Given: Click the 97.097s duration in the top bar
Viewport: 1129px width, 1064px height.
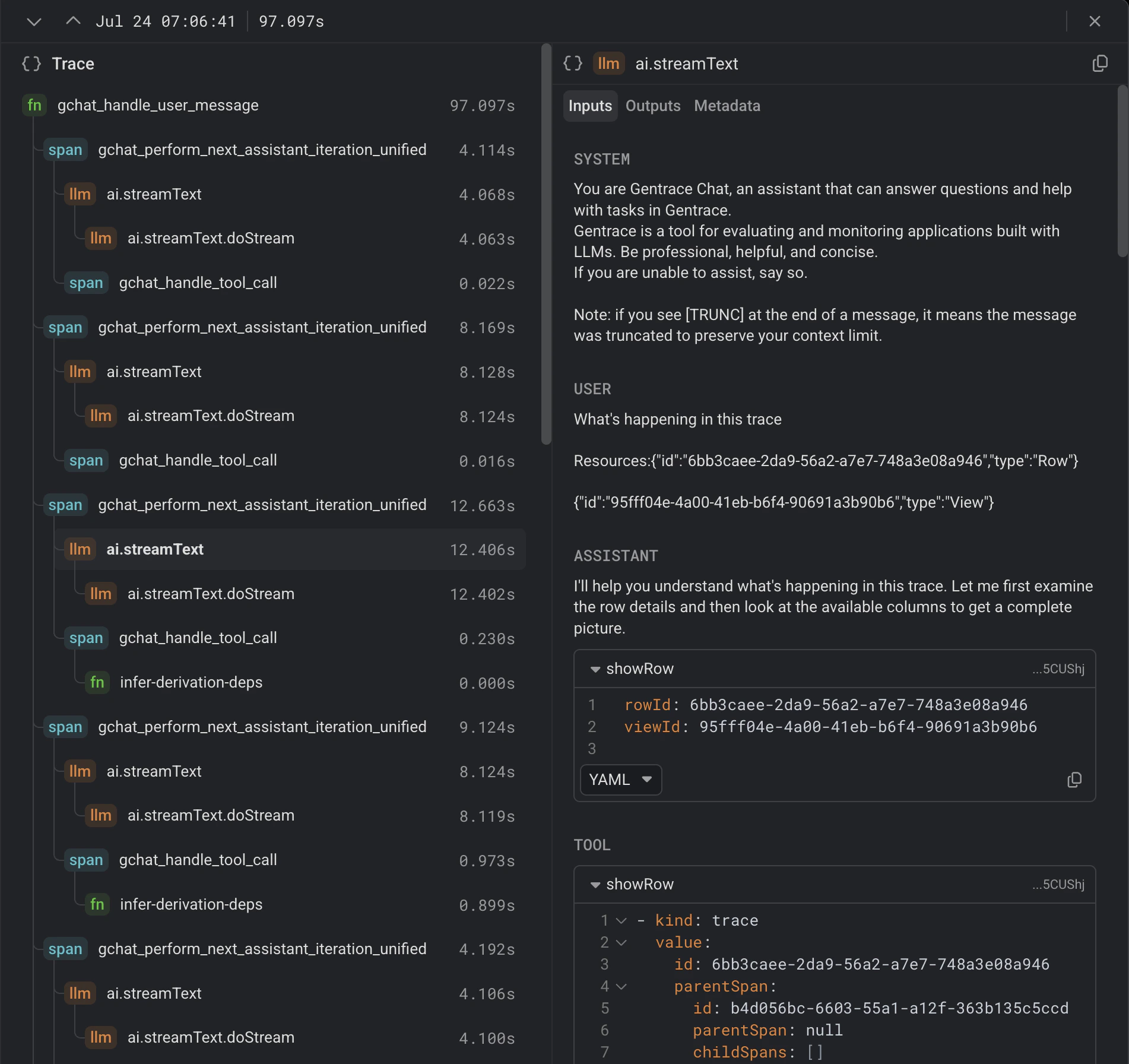Looking at the screenshot, I should [x=291, y=21].
